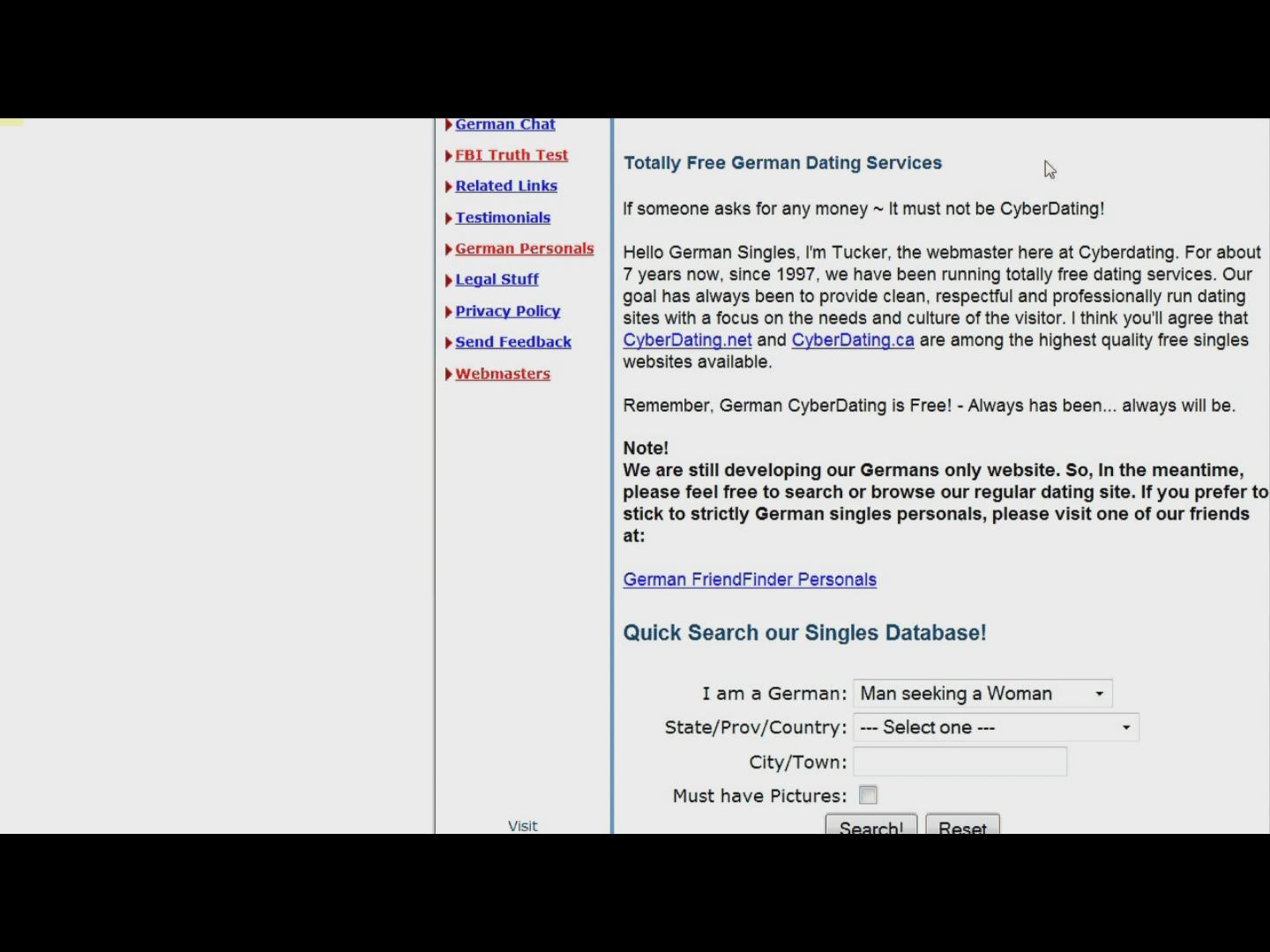Open the FBI Truth Test link
The width and height of the screenshot is (1270, 952).
(512, 155)
